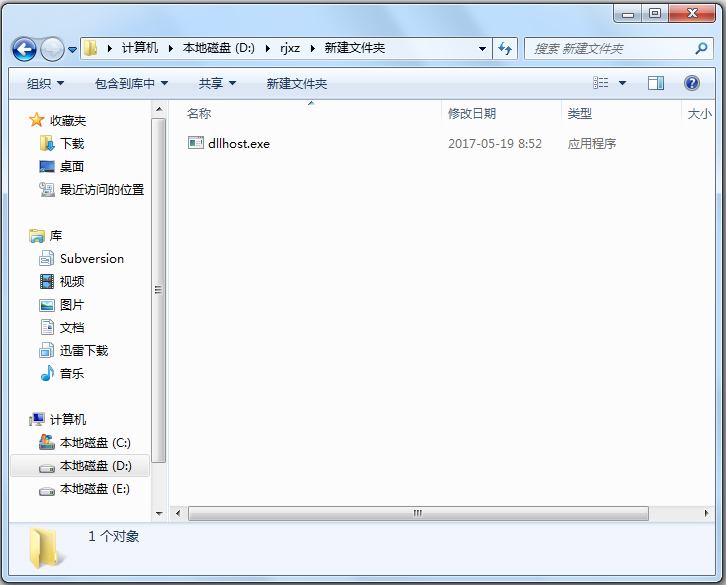Click the 最近访问的位置 icon
726x585 pixels.
point(47,189)
